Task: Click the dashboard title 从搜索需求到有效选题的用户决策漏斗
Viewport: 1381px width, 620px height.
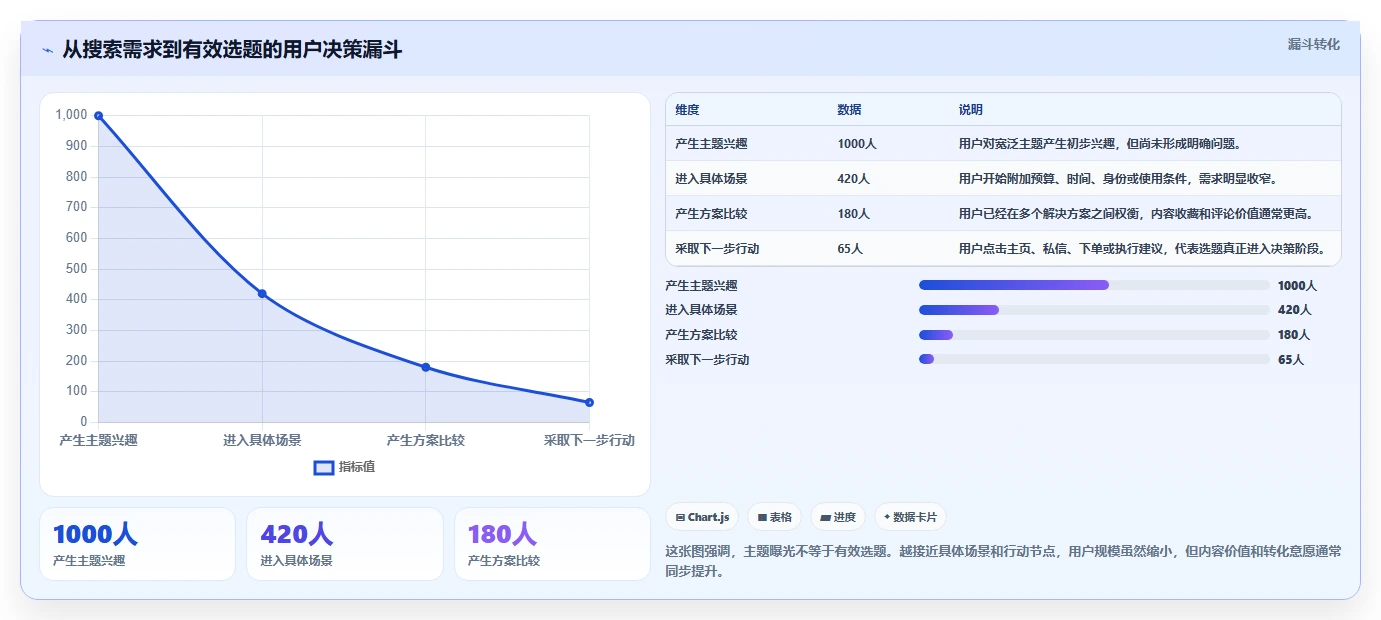Action: coord(232,49)
